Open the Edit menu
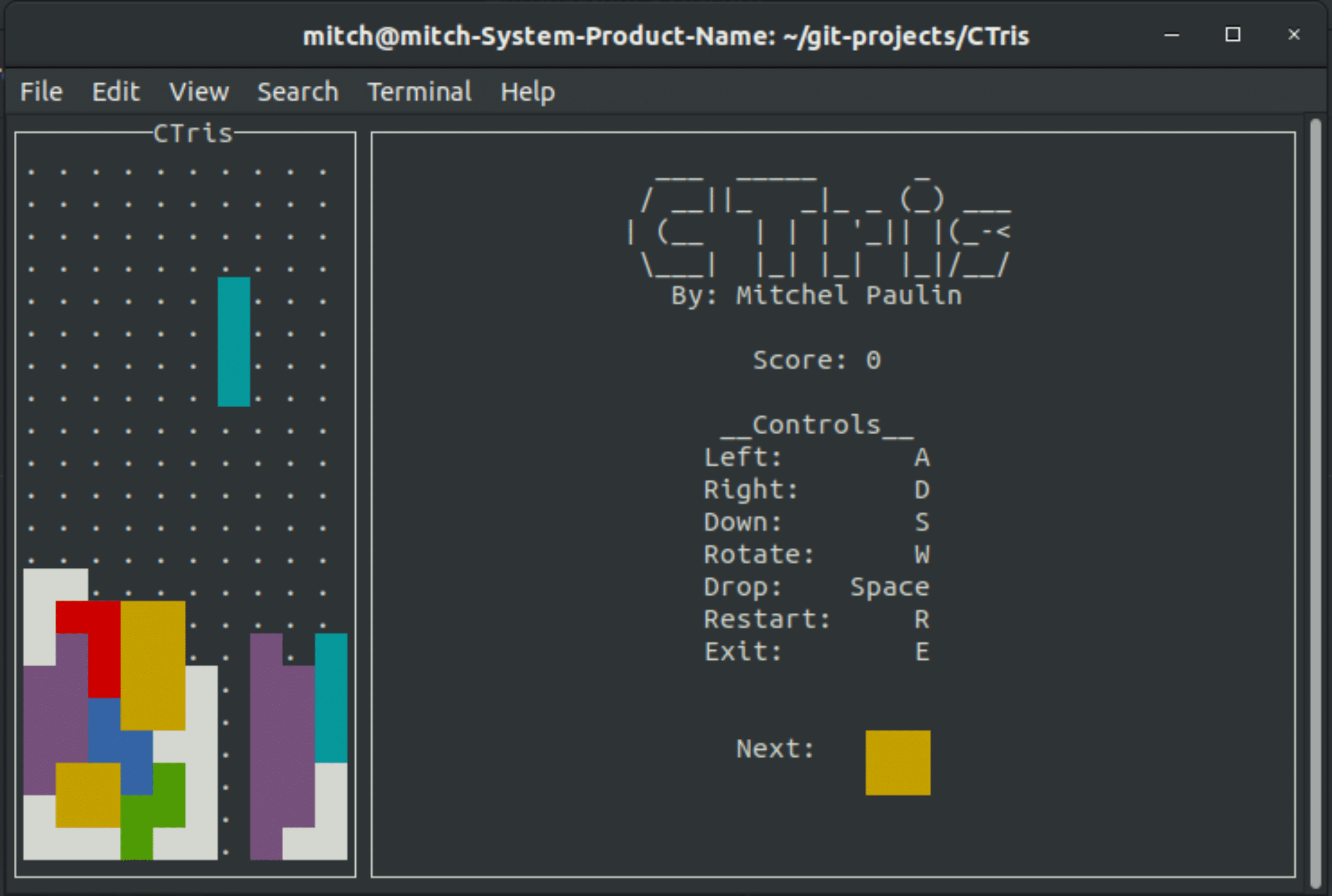Screen dimensions: 1332x896 click(x=116, y=91)
